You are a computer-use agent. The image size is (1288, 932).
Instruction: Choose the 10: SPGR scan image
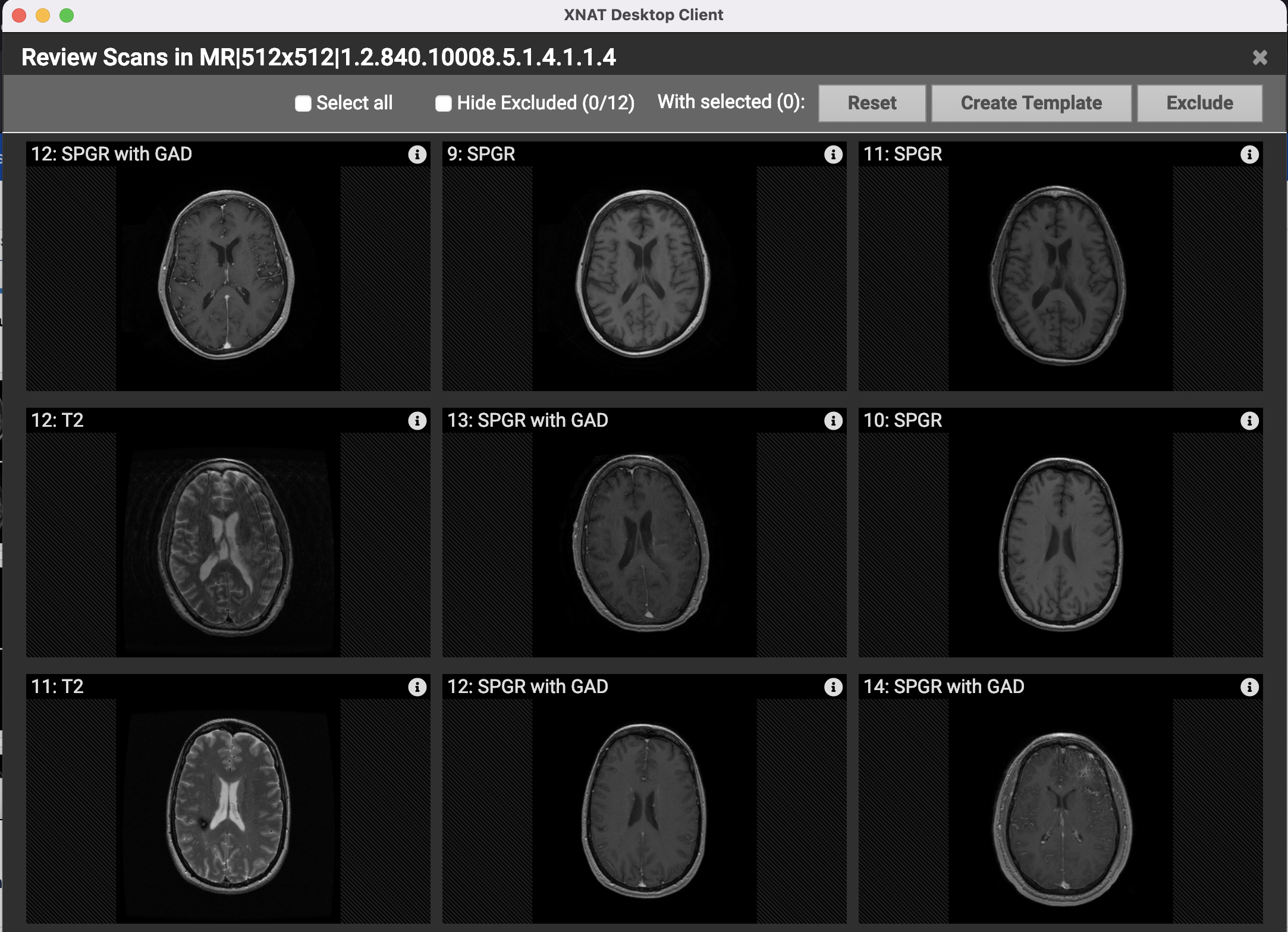pos(1060,544)
